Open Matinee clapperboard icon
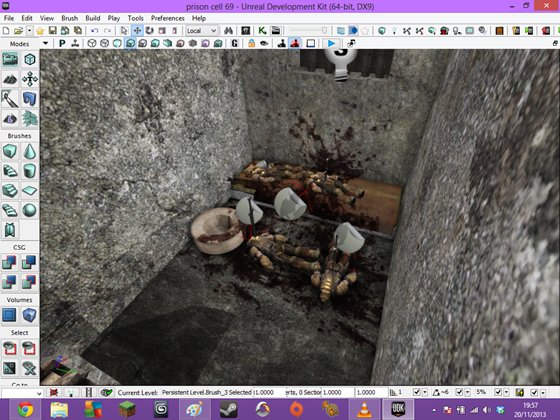Image resolution: width=560 pixels, height=420 pixels. pos(276,31)
